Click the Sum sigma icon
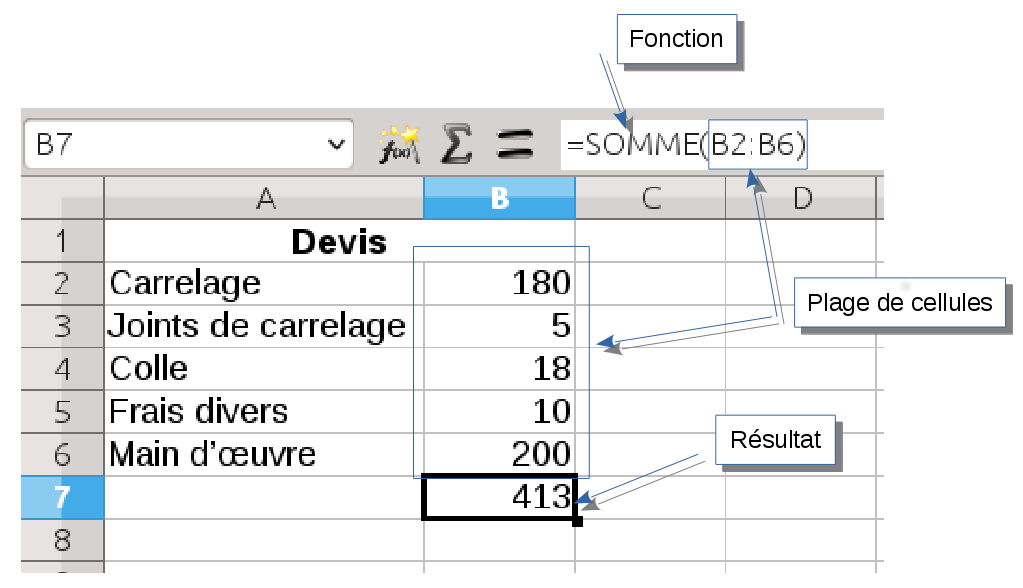This screenshot has height=588, width=1023. (x=456, y=146)
